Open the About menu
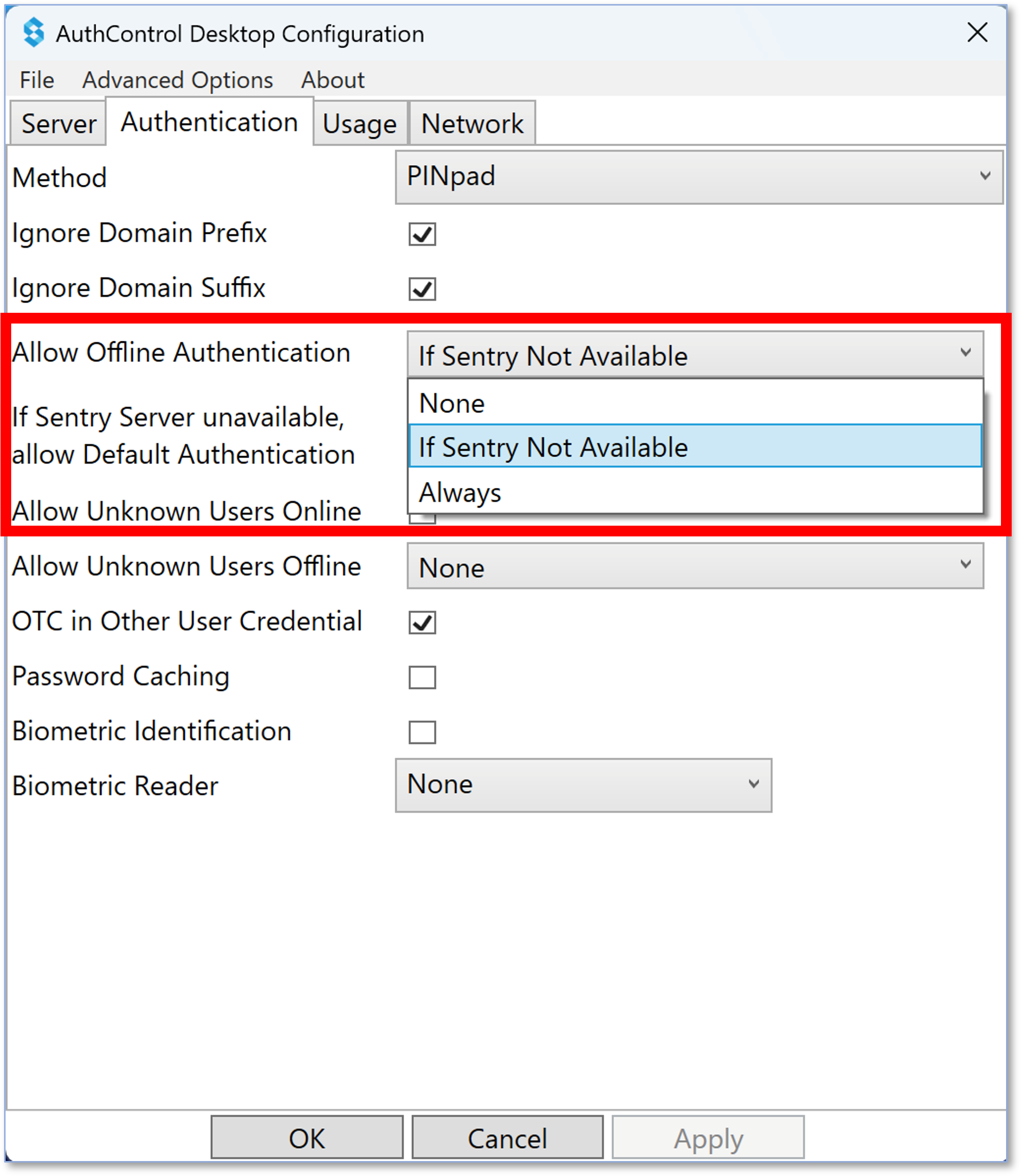Screen dimensions: 1021x1176 point(333,80)
